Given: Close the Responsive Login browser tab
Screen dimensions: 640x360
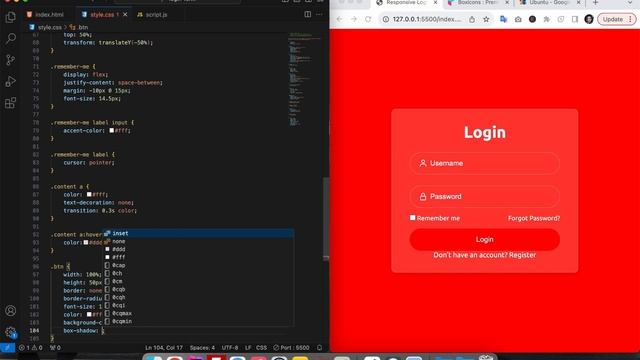Looking at the screenshot, I should 435,3.
